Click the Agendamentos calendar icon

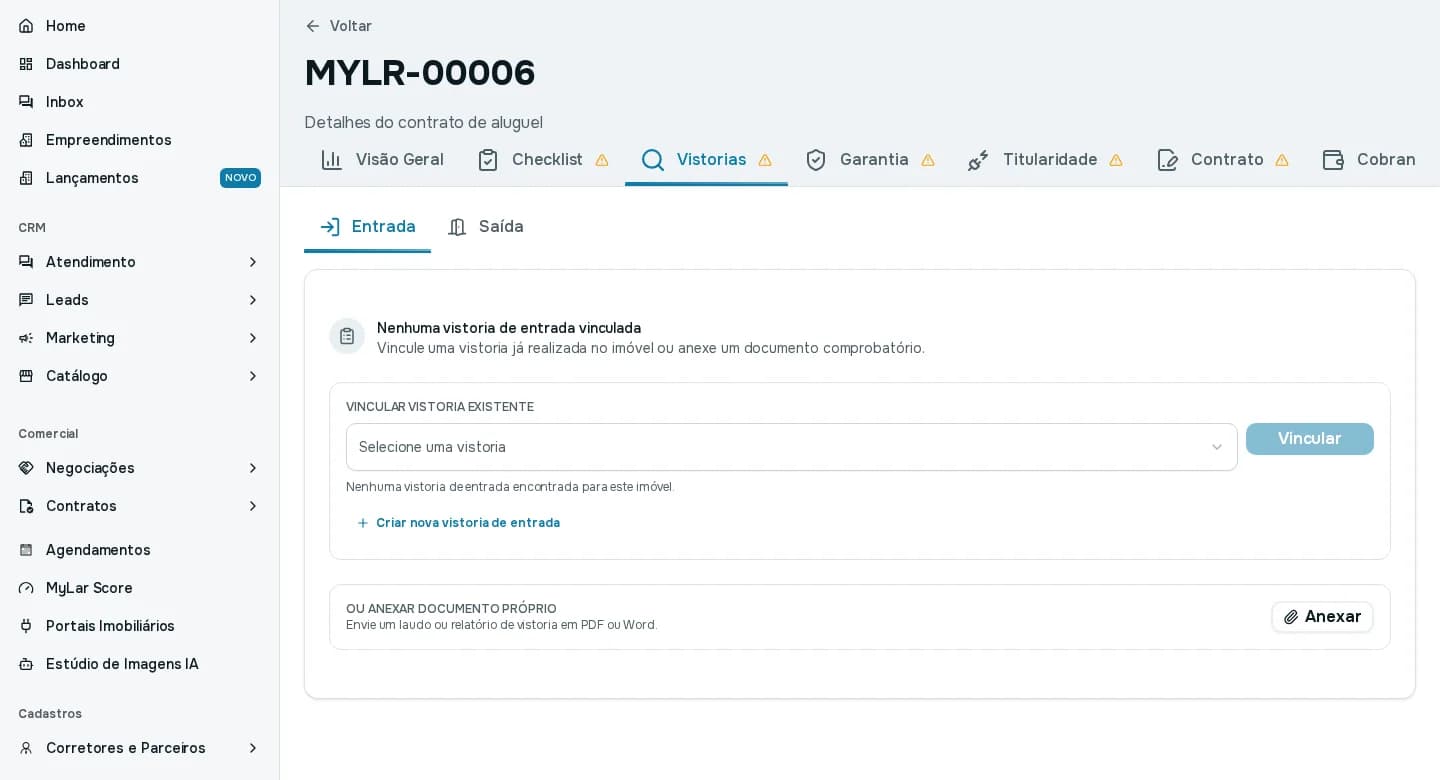coord(26,550)
